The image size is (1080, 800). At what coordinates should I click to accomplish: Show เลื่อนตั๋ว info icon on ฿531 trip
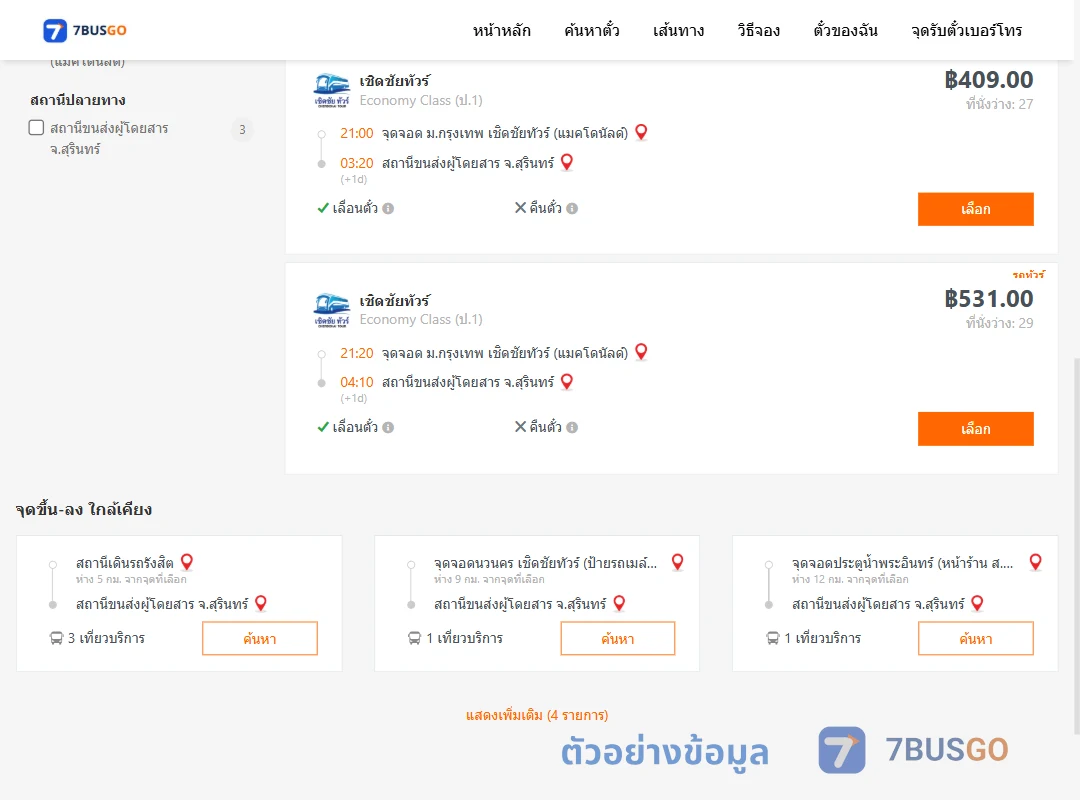click(x=388, y=427)
